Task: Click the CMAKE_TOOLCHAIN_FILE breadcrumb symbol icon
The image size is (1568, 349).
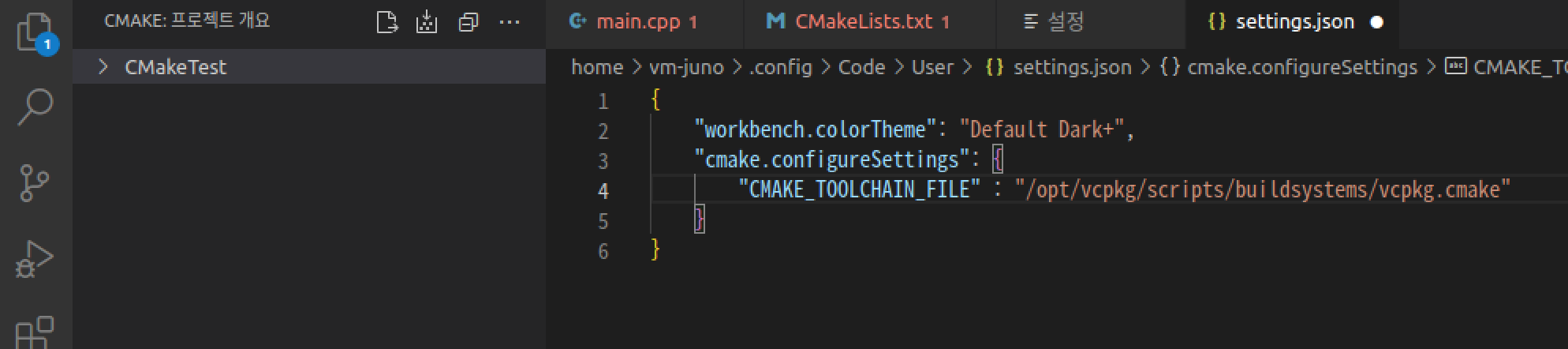Action: coord(1455,66)
